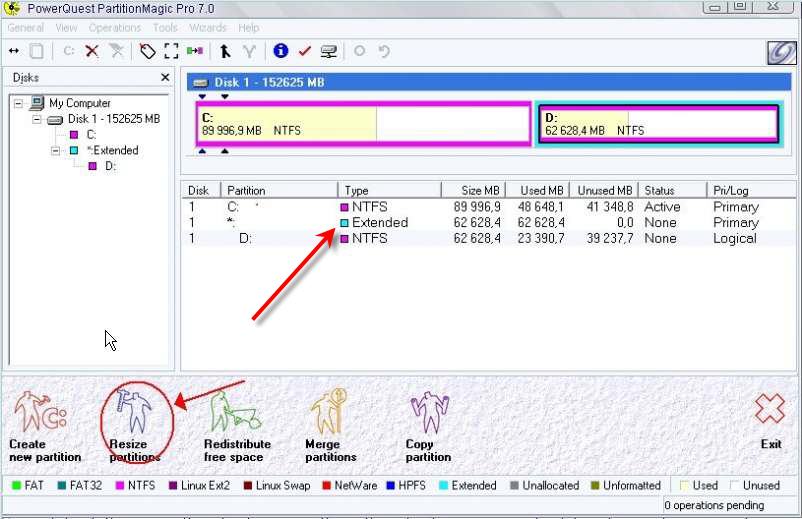
Task: Open the General menu
Action: [x=26, y=28]
